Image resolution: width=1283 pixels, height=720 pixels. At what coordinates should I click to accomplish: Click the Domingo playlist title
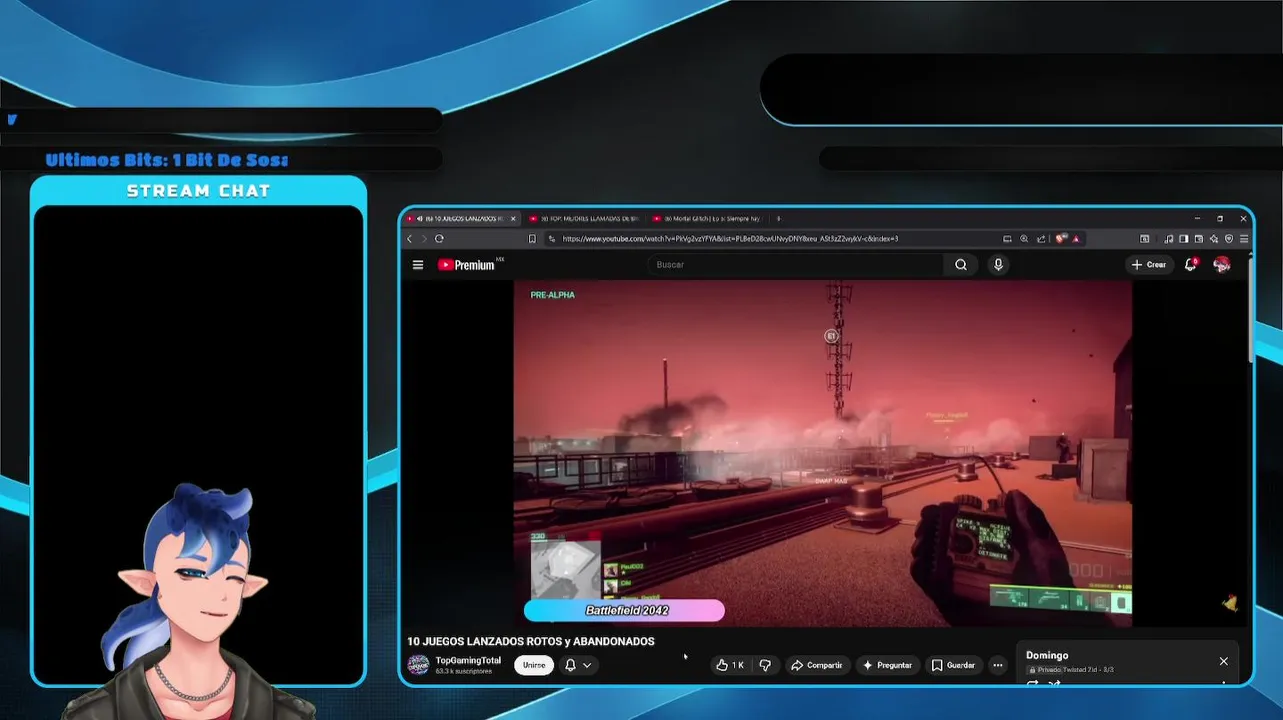(x=1047, y=655)
